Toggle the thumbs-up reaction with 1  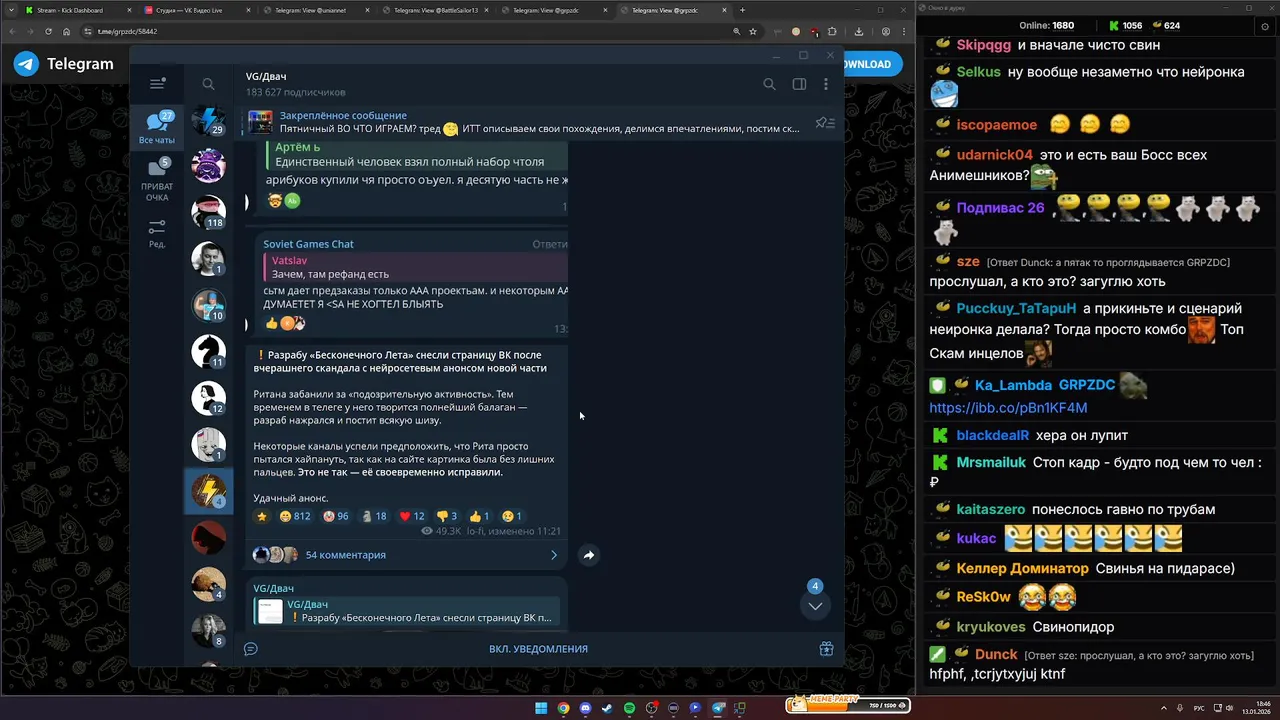(479, 517)
